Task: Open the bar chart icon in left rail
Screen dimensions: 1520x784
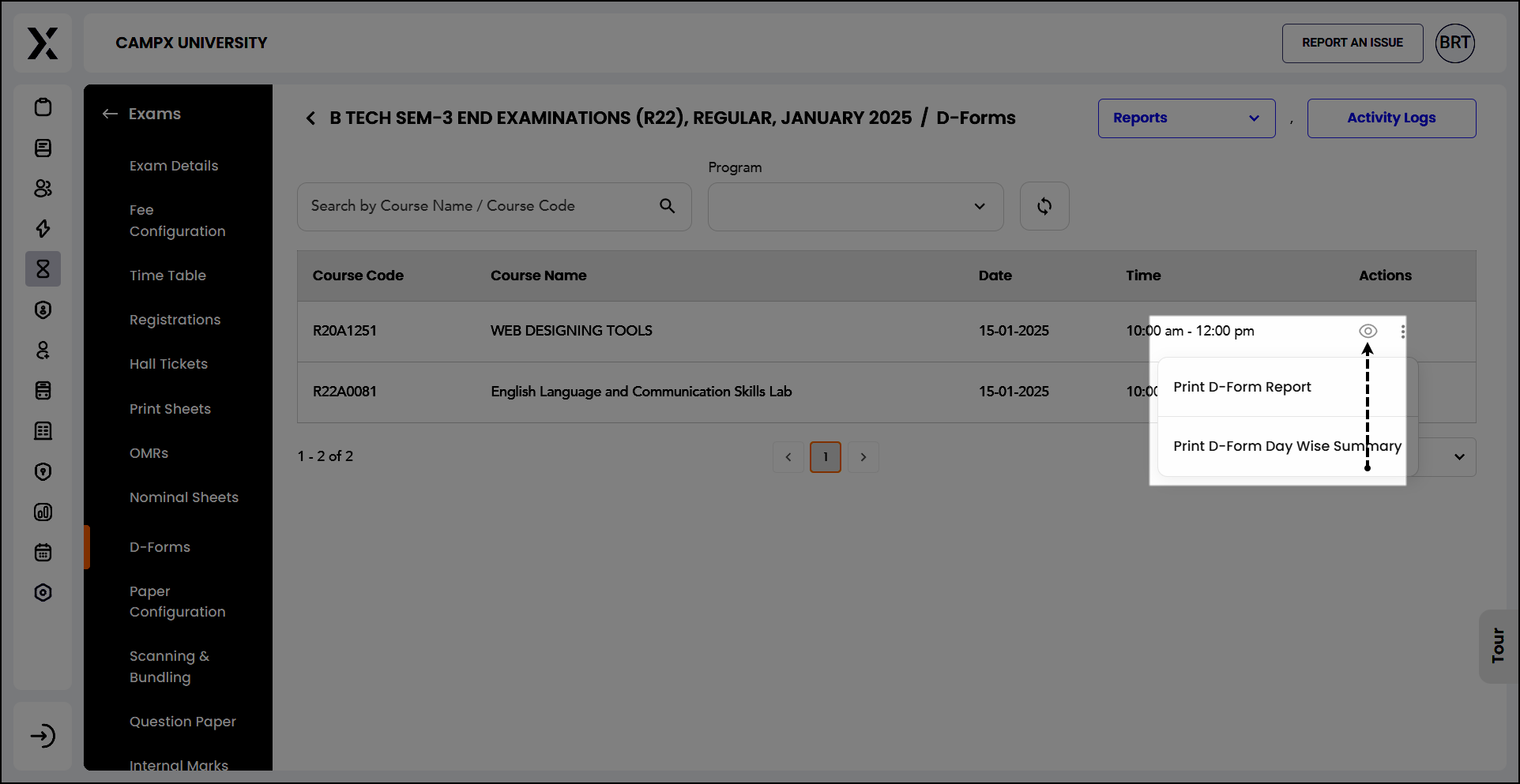Action: click(x=43, y=512)
